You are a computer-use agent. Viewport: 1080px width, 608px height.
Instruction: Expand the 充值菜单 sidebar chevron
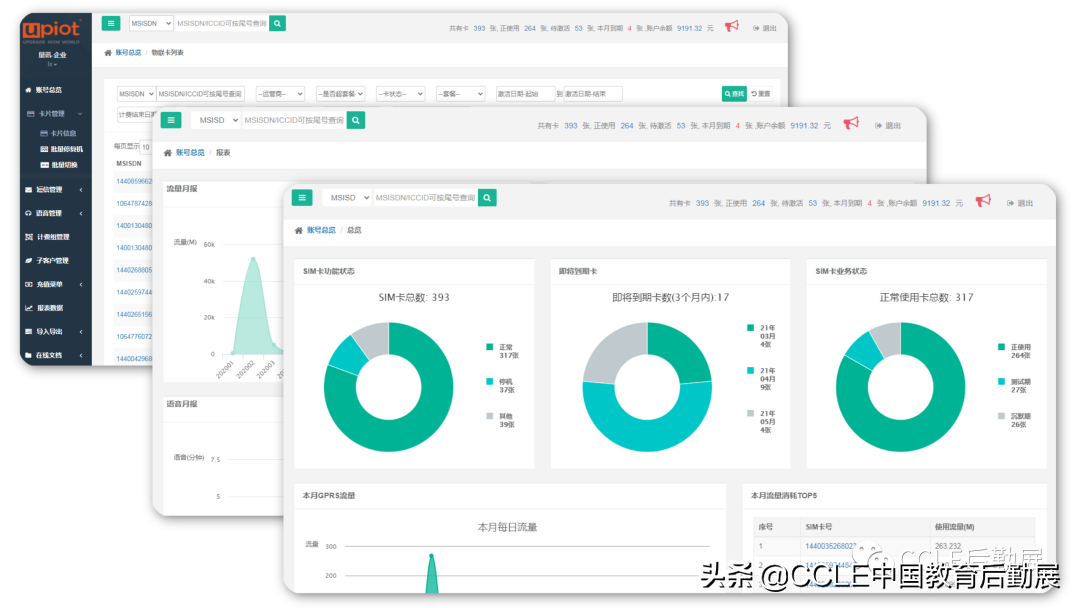[x=81, y=284]
